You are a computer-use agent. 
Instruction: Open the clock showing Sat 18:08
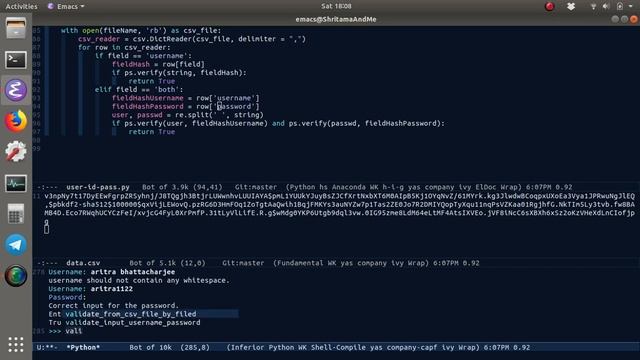coord(336,6)
